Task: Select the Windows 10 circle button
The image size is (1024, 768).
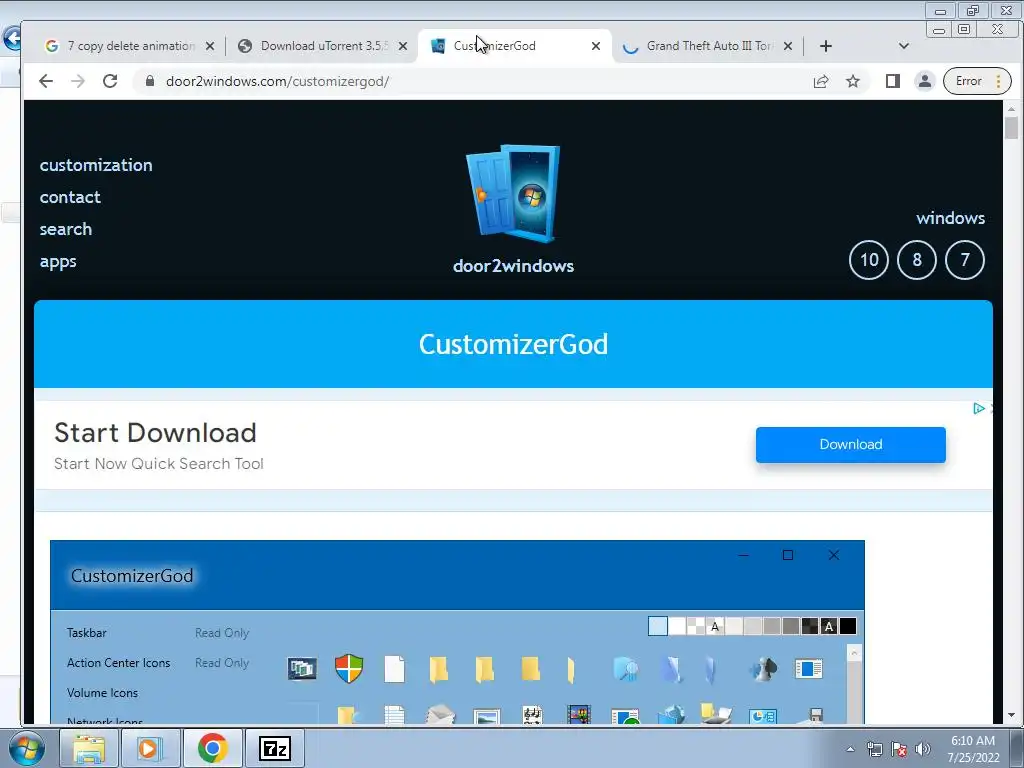Action: click(869, 260)
